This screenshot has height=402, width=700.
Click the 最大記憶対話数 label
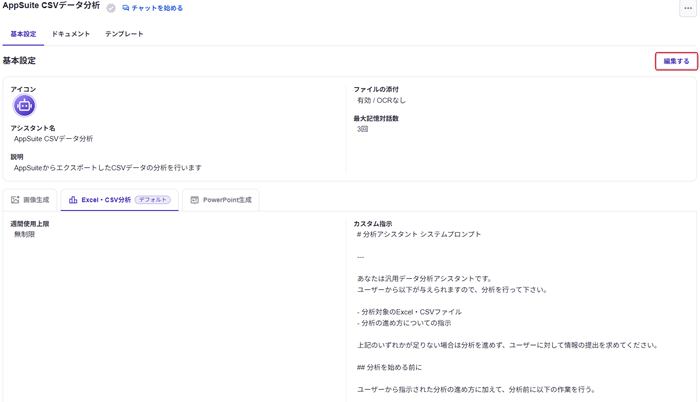376,118
